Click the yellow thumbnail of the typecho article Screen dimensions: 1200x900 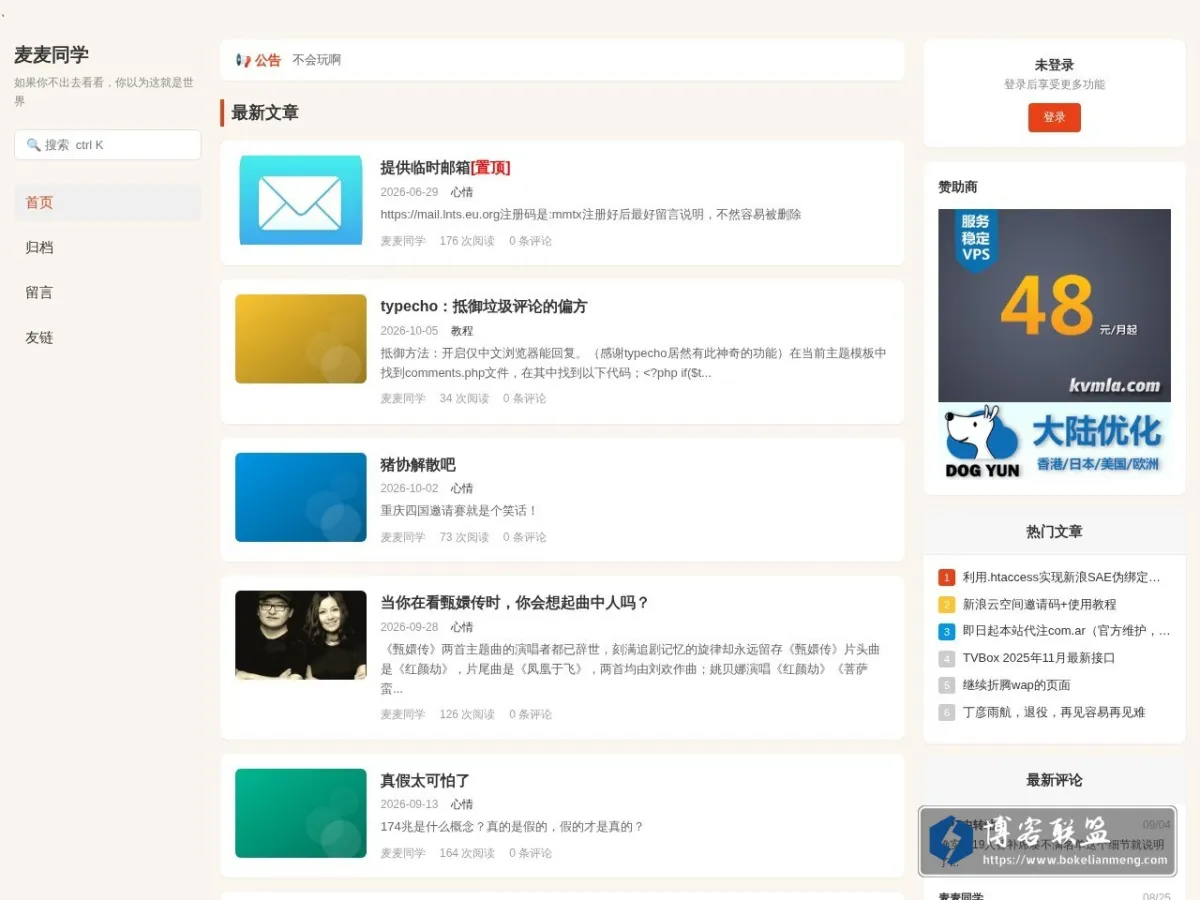point(301,338)
